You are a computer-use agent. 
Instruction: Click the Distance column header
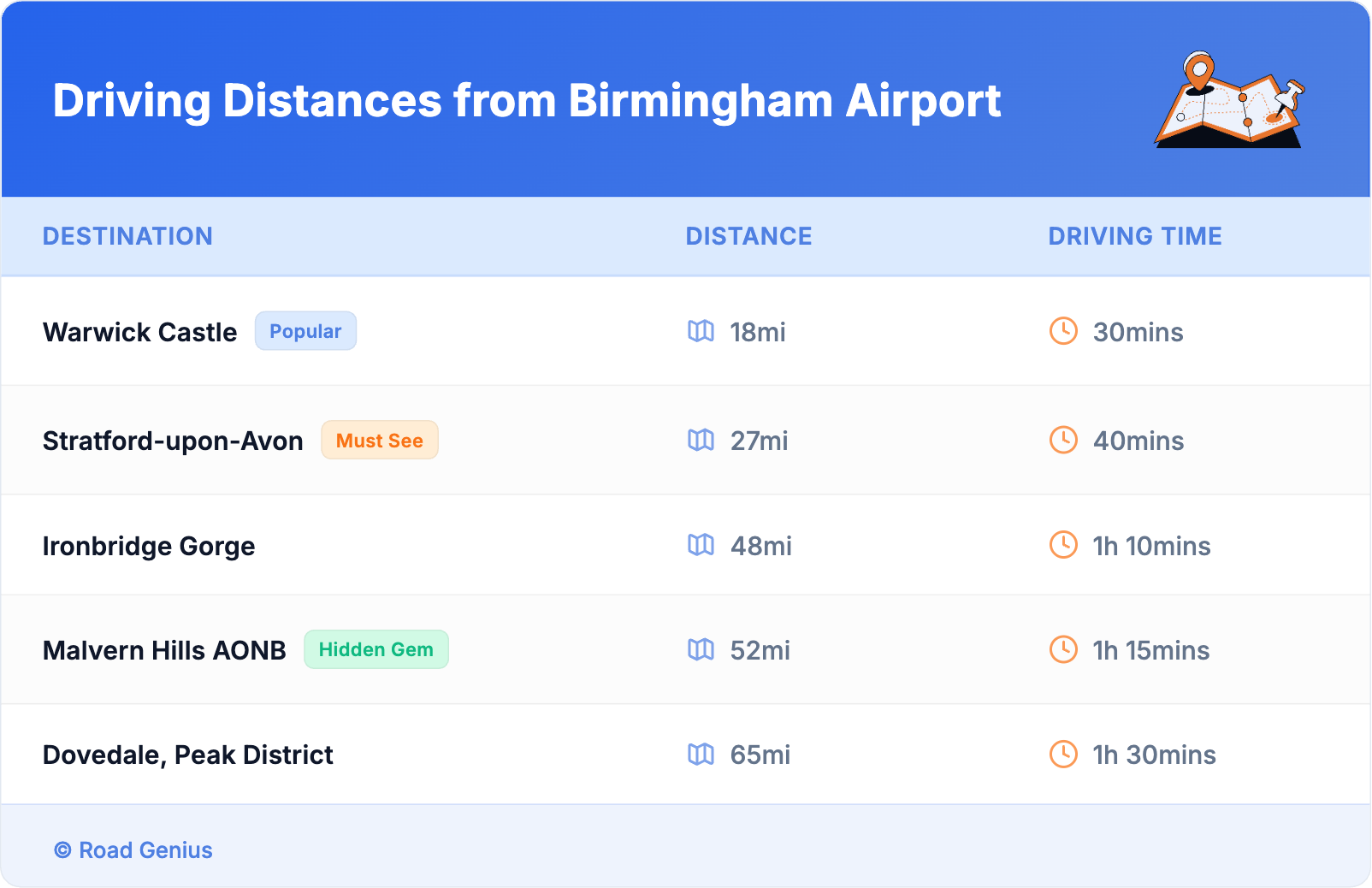click(x=748, y=236)
